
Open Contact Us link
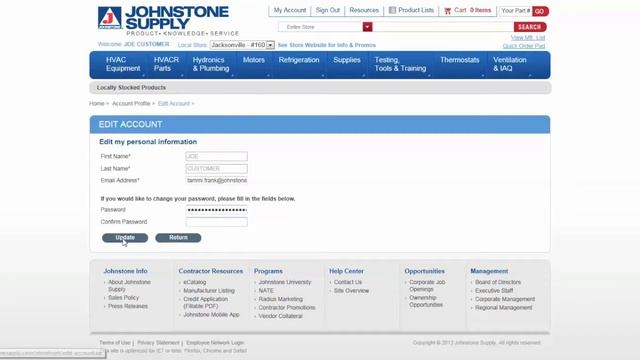pyautogui.click(x=347, y=282)
